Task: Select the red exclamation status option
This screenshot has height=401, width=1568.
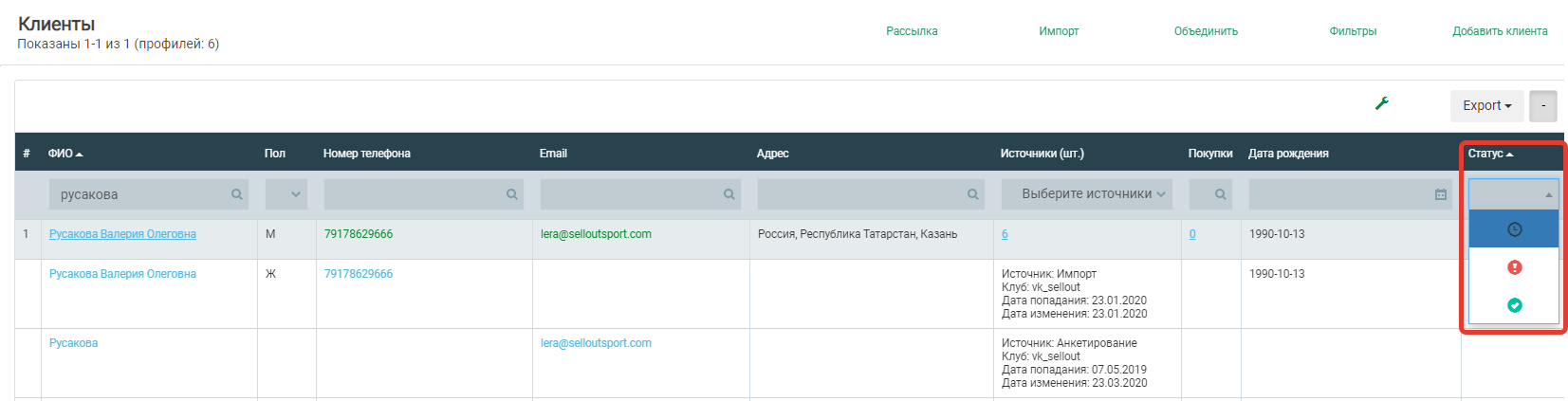Action: point(1514,267)
